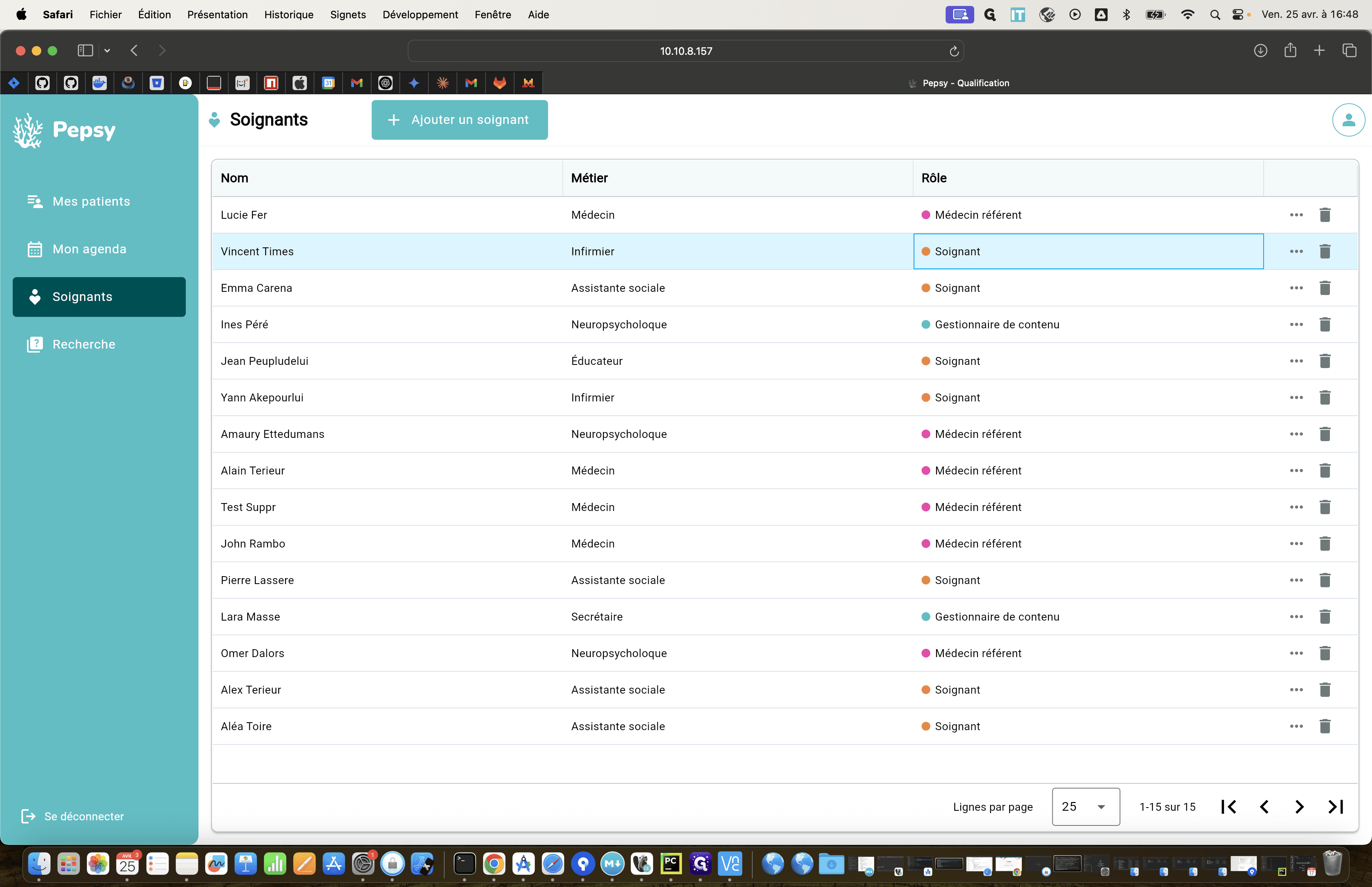This screenshot has height=887, width=1372.
Task: Open more options for Ines Péré
Action: click(1296, 324)
